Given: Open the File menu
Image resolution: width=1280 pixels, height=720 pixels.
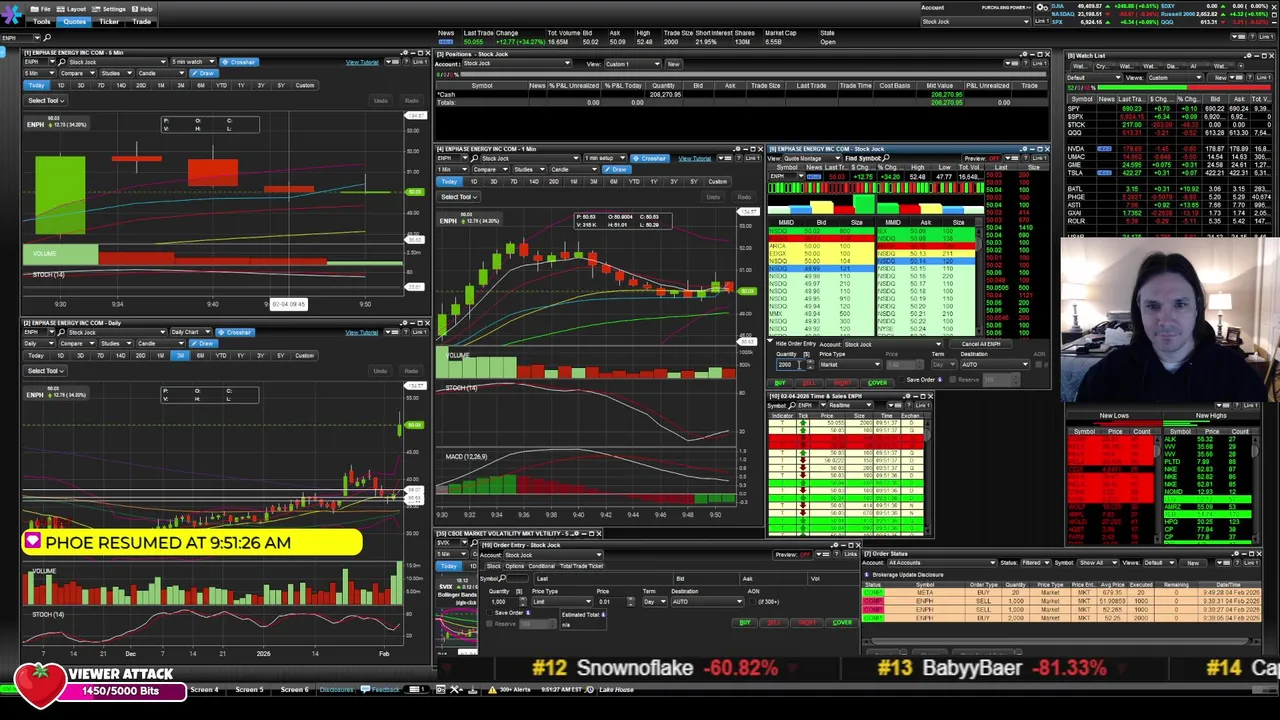Looking at the screenshot, I should (x=41, y=9).
